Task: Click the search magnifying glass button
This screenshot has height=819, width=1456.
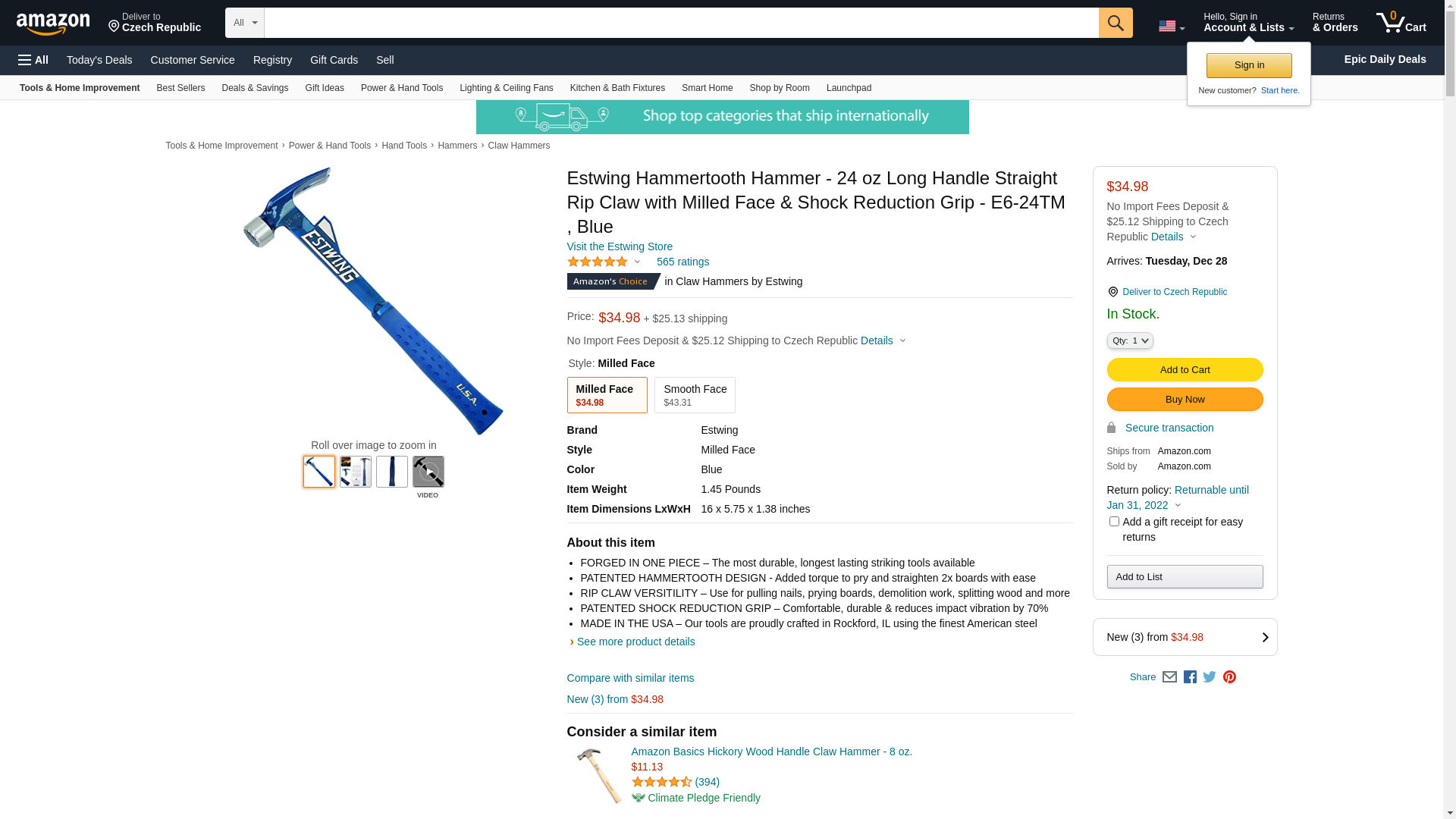Action: coord(1115,23)
